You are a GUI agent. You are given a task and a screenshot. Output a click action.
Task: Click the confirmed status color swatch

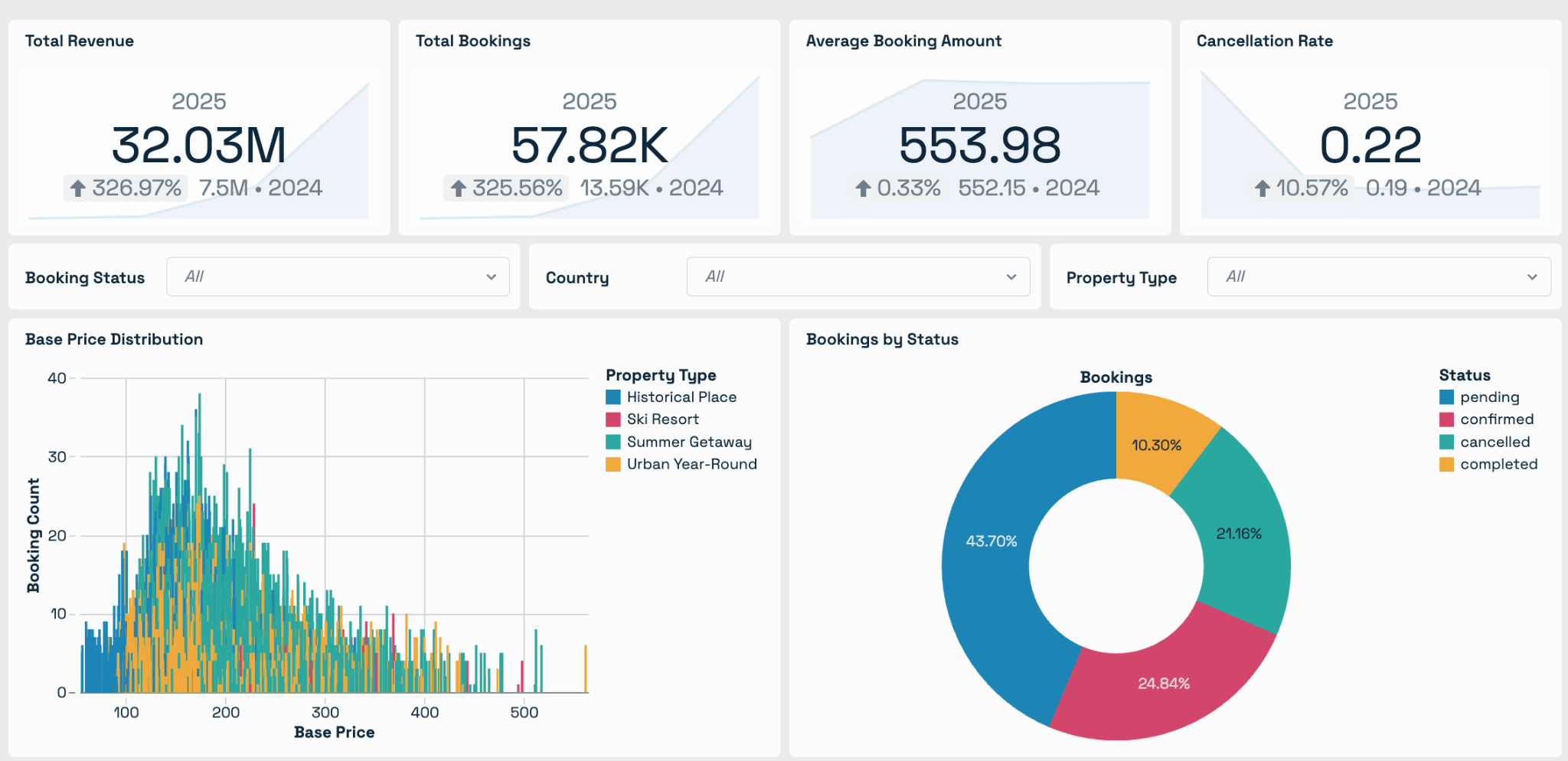click(1446, 420)
